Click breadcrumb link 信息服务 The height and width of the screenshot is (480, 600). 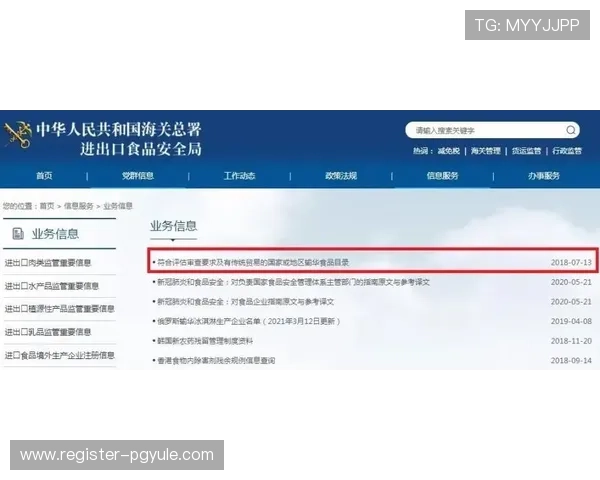click(78, 206)
